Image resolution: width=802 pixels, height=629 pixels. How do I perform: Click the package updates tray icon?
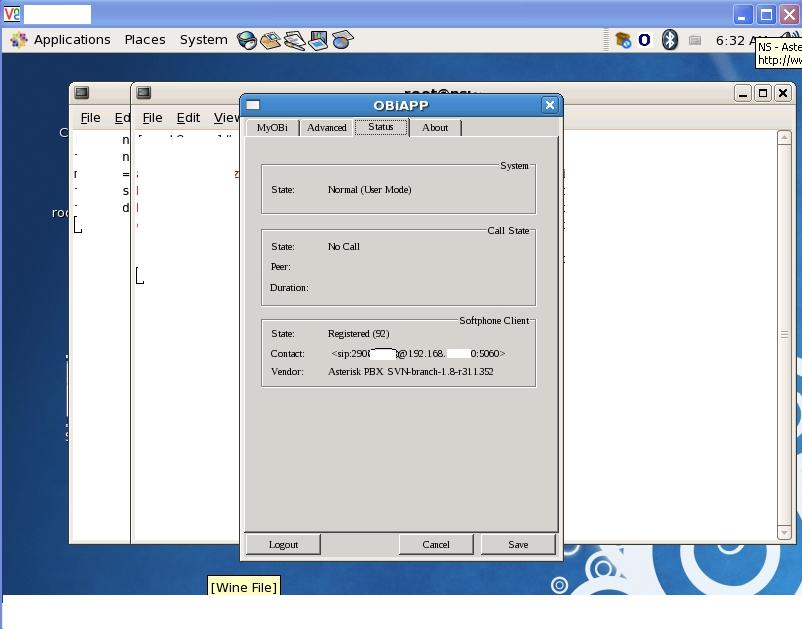click(x=623, y=40)
